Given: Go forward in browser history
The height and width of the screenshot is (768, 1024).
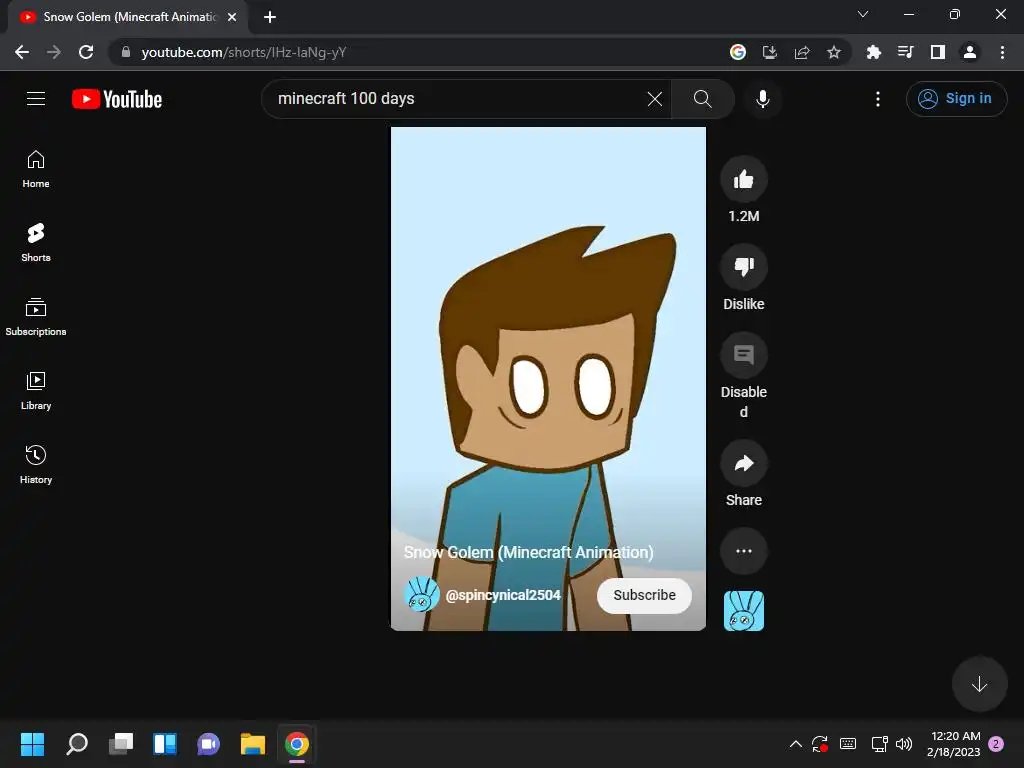Looking at the screenshot, I should click(x=54, y=52).
